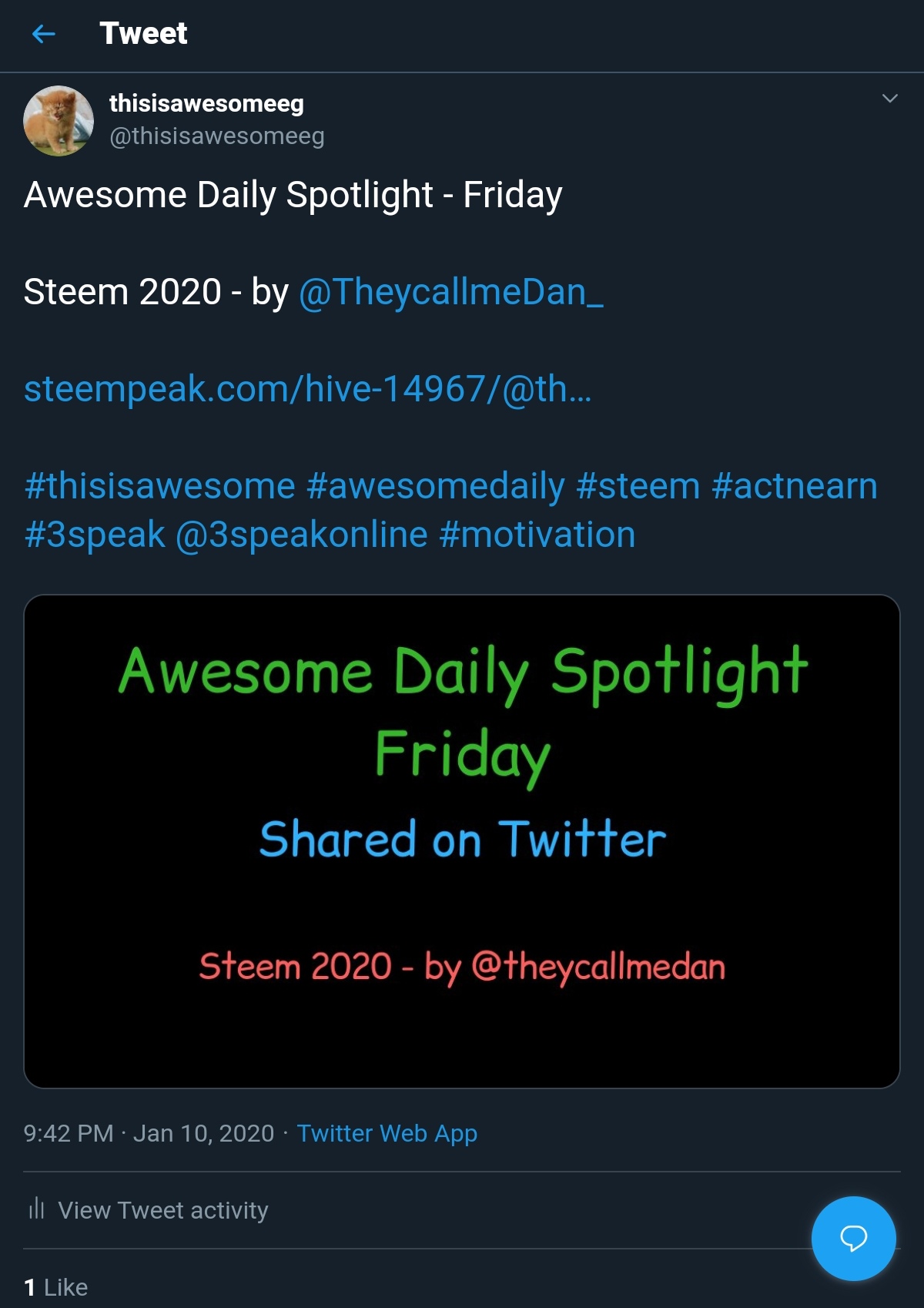Tap the #thisisawesome hashtag
Screen dimensions: 924x1308
pos(160,487)
